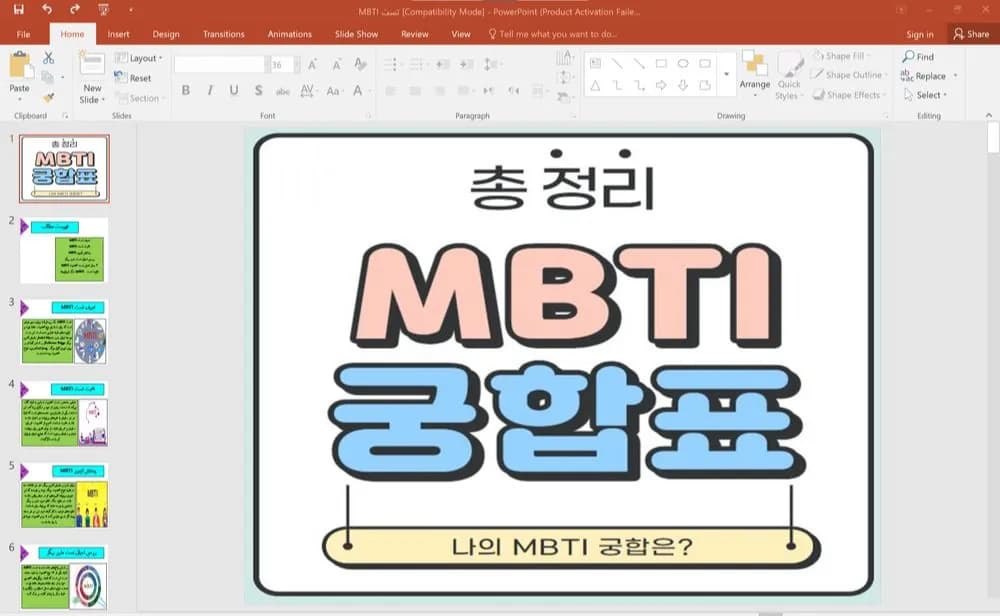Select slide 2 thumbnail
Viewport: 1000px width, 616px height.
coord(64,250)
